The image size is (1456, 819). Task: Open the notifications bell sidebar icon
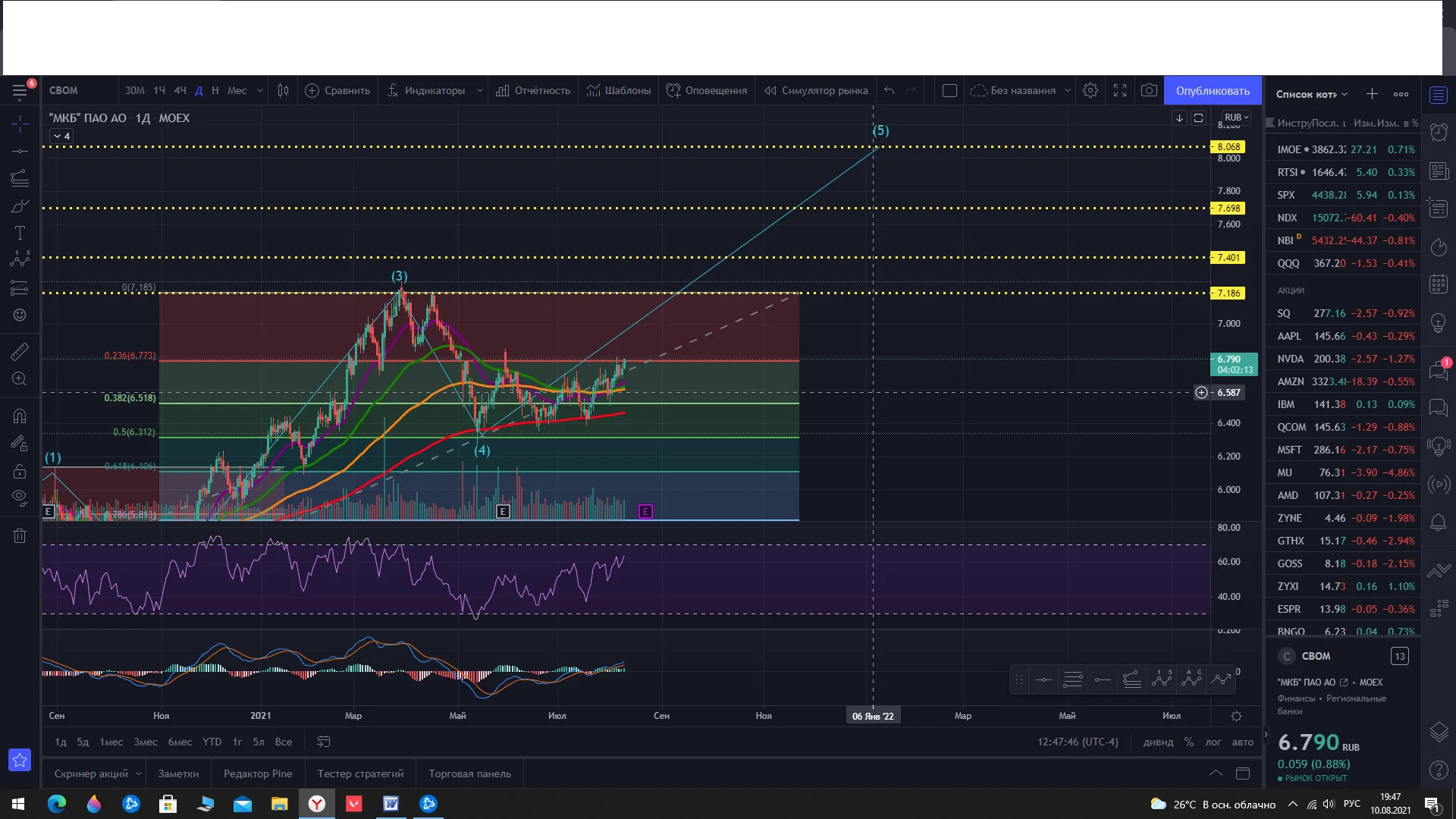coord(1439,522)
